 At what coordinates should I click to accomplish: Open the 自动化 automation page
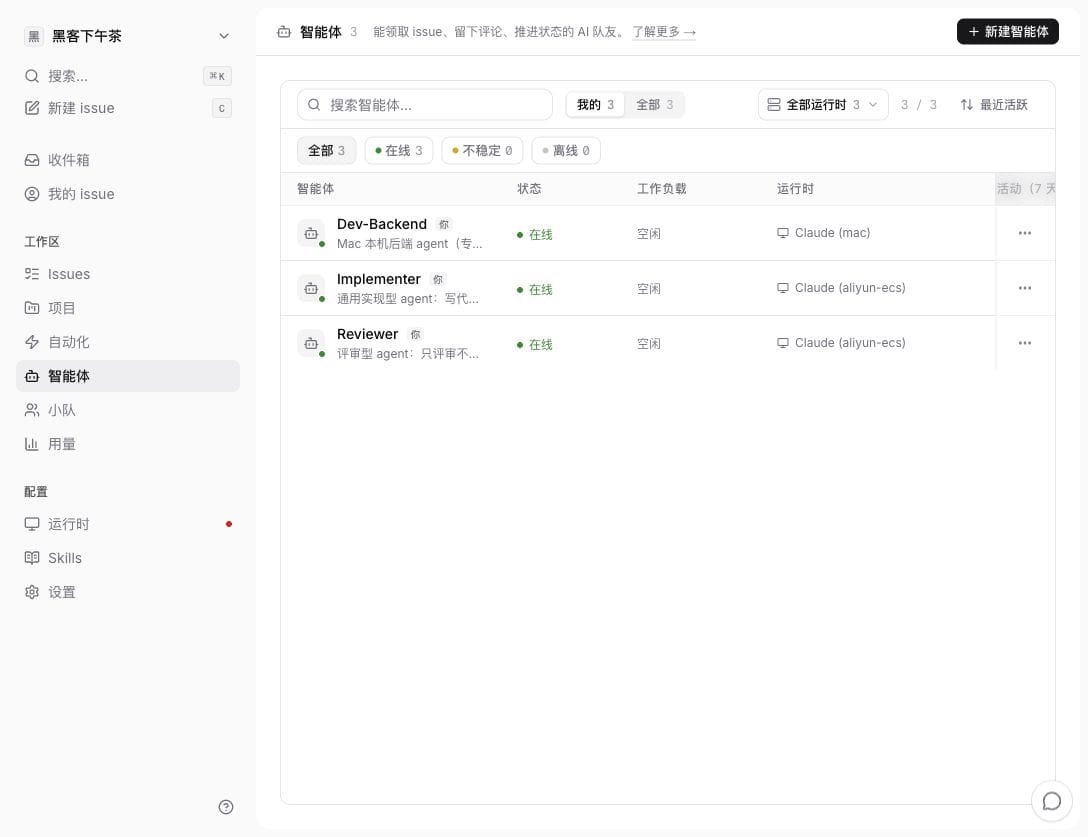128,341
